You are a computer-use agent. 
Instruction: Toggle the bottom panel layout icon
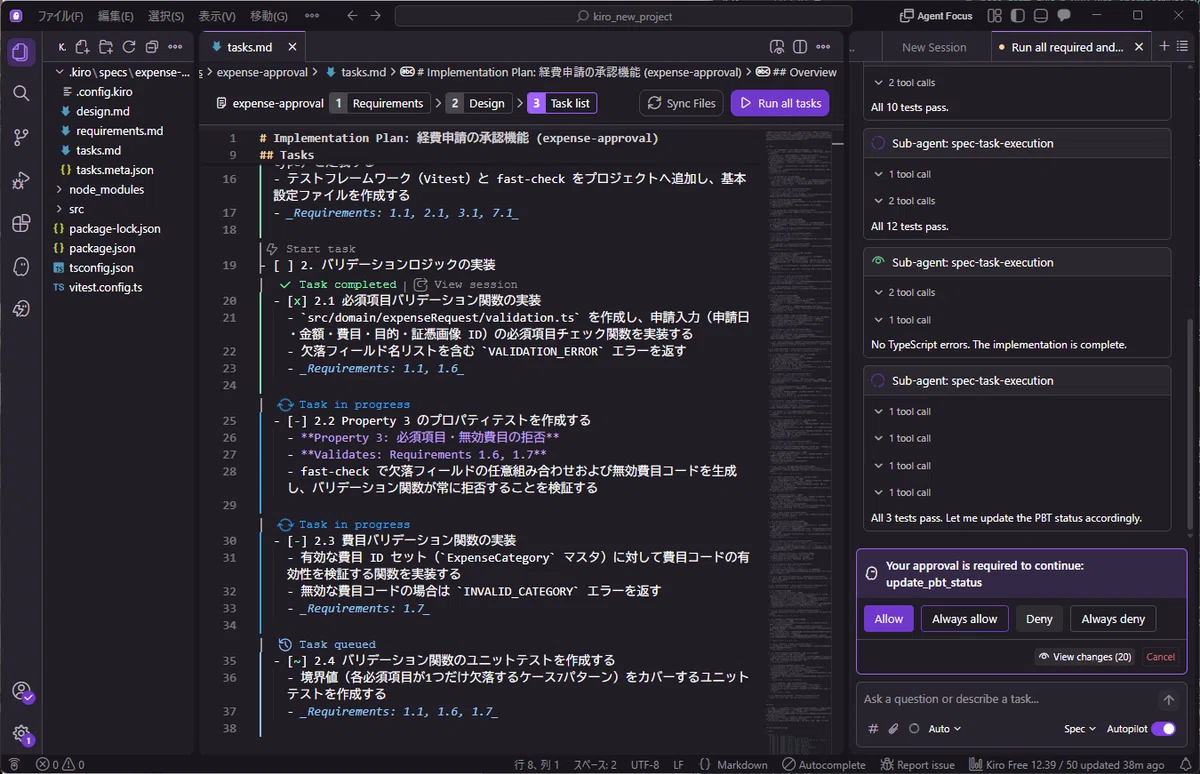pos(1041,16)
